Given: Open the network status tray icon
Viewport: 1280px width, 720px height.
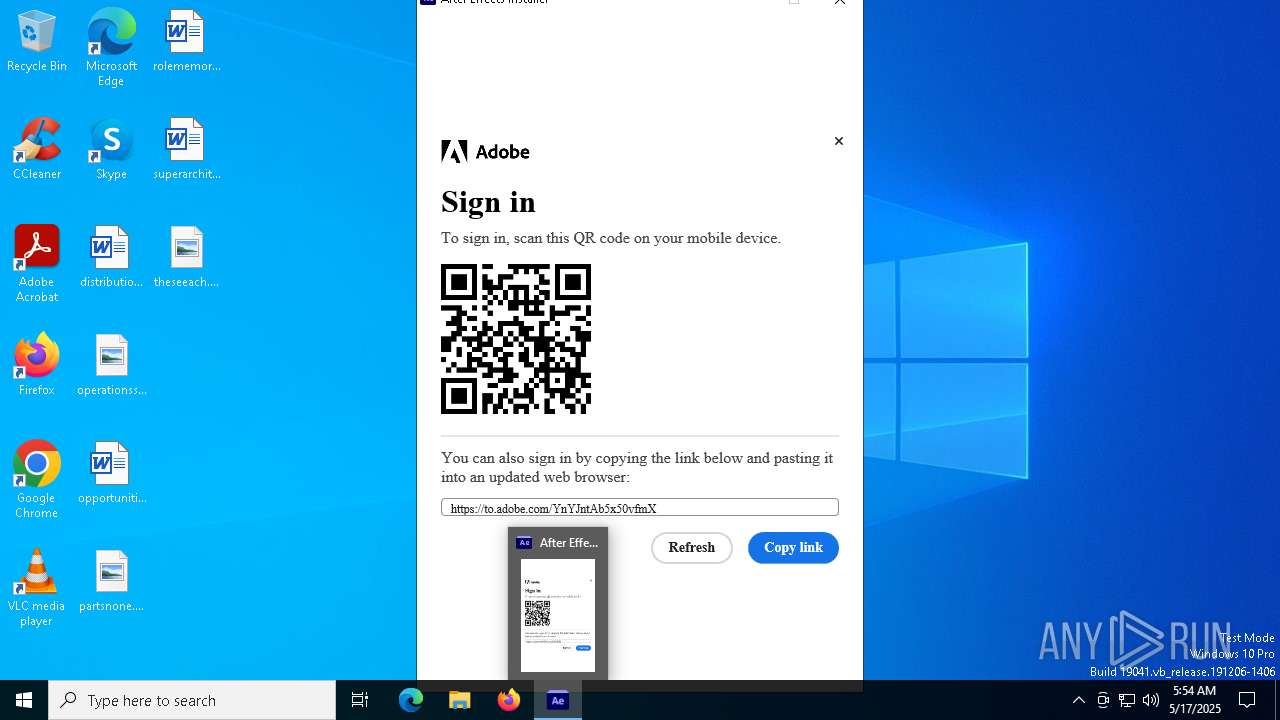Looking at the screenshot, I should (1127, 700).
